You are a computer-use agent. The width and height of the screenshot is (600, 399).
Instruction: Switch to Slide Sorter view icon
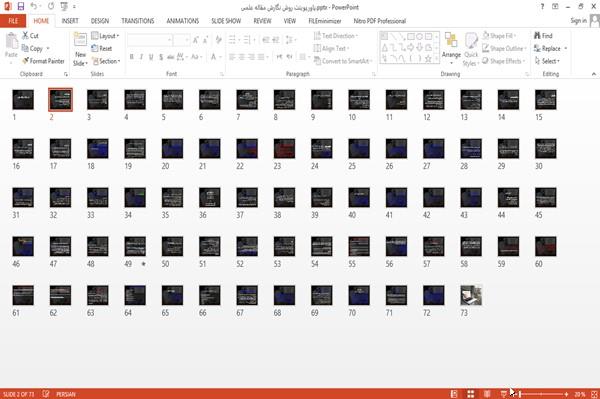[471, 394]
